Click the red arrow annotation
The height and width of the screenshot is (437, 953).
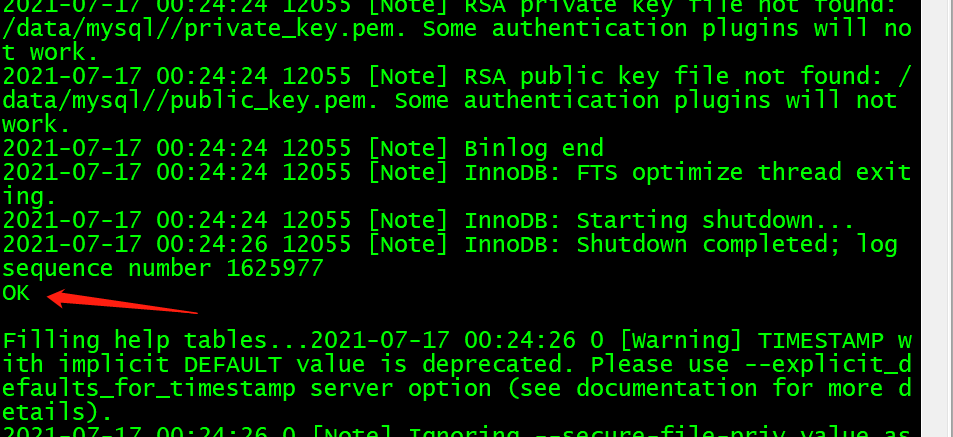122,301
